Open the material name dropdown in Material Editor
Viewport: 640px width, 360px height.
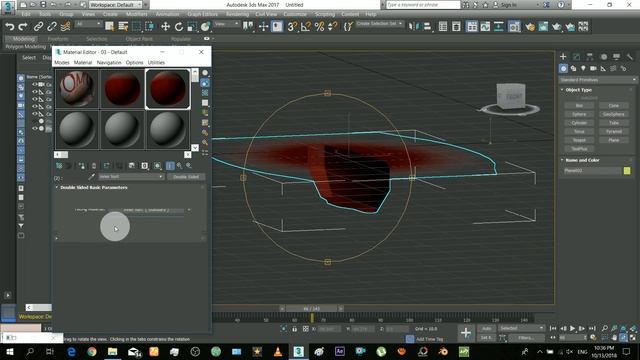(x=131, y=177)
